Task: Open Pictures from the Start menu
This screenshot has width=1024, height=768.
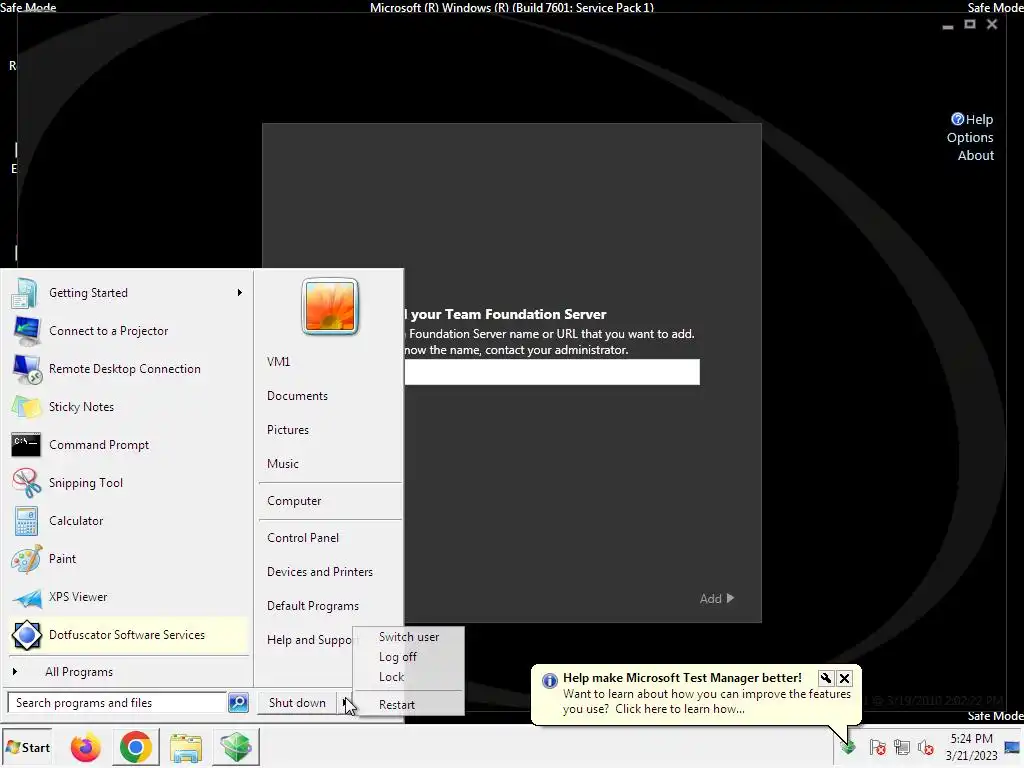Action: coord(288,430)
